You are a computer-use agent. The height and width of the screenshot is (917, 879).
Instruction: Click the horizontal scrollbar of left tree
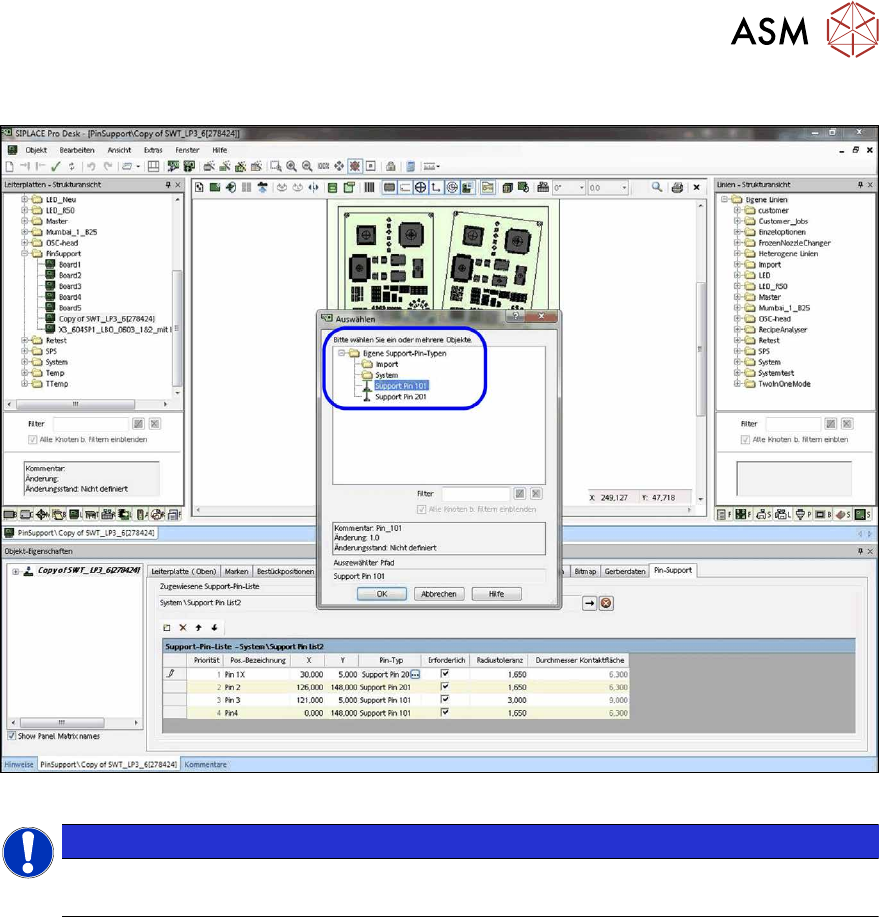coord(75,404)
